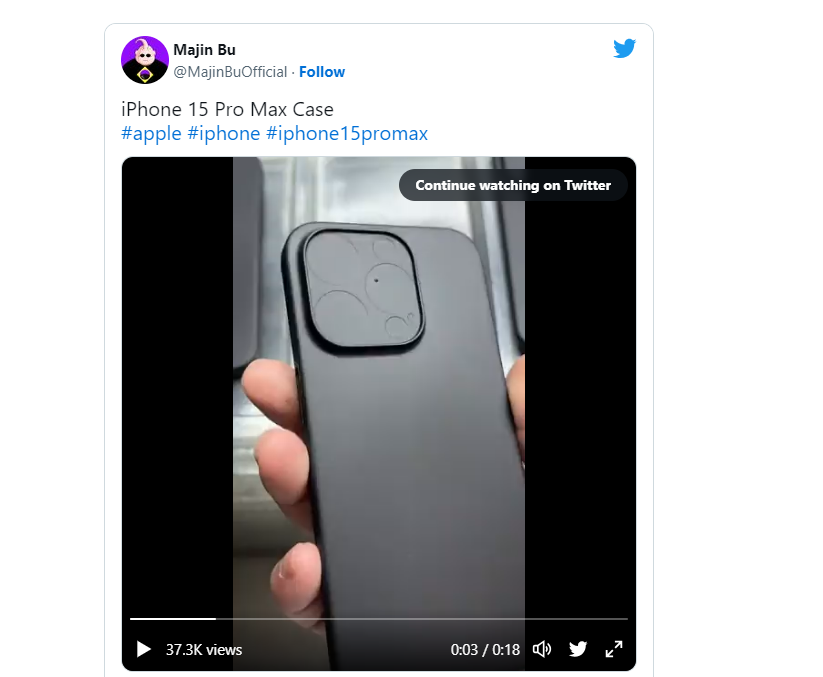
Task: Play the embedded video
Action: pyautogui.click(x=143, y=649)
